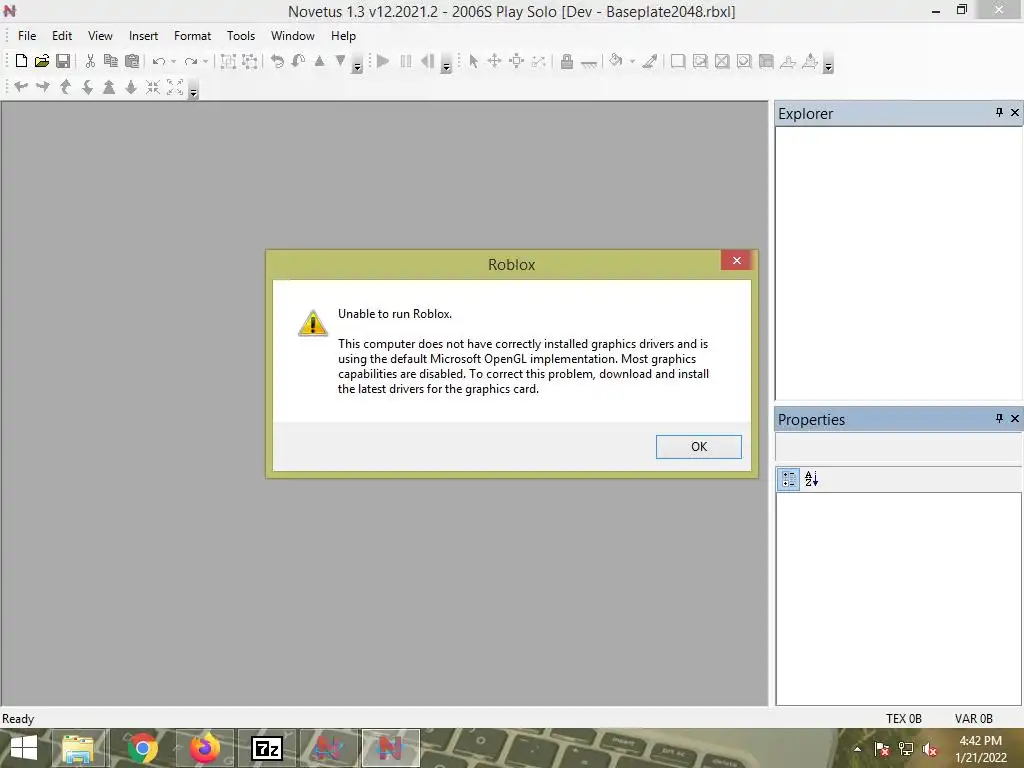The width and height of the screenshot is (1024, 768).
Task: Open the Undo history dropdown arrow
Action: [x=174, y=61]
